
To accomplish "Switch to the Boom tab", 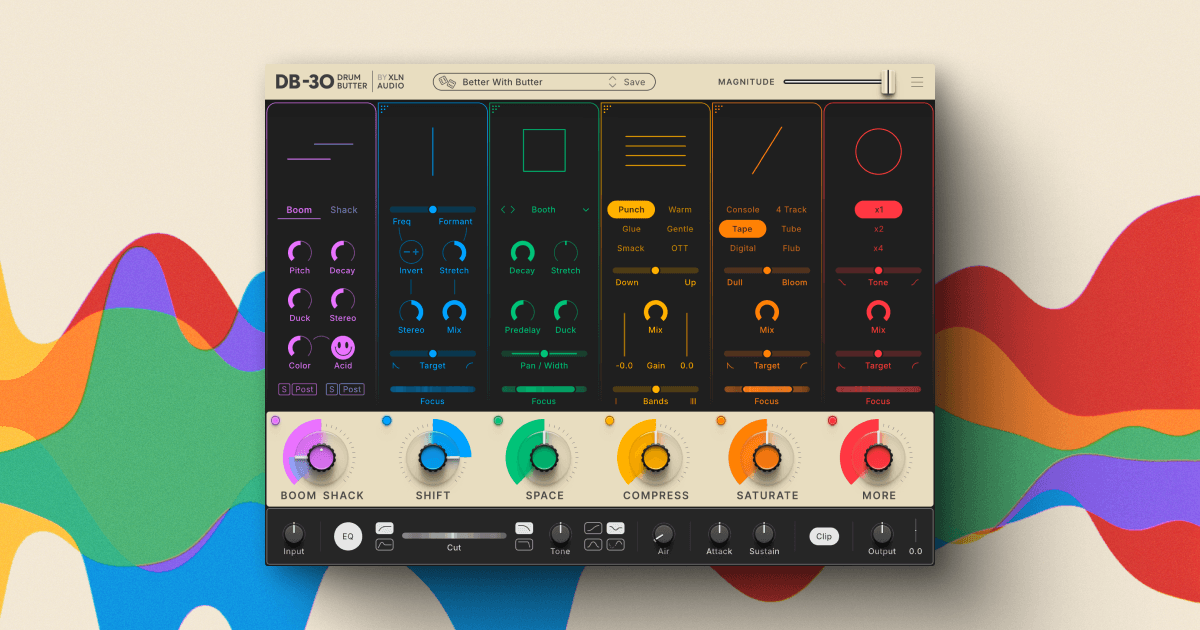I will (x=298, y=210).
